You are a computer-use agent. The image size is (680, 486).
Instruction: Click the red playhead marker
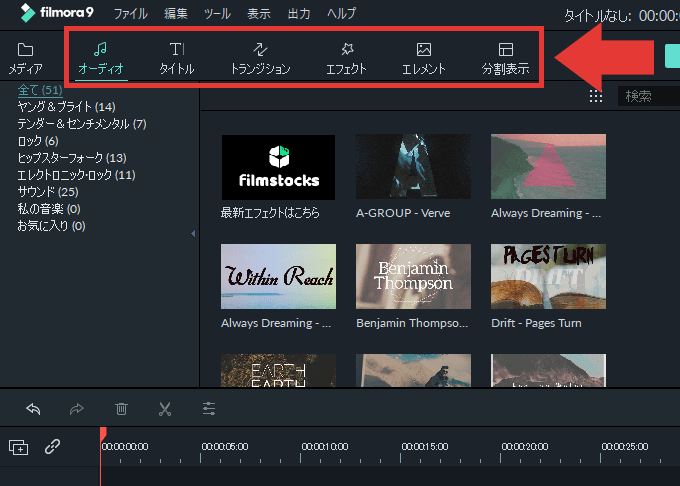pos(103,434)
